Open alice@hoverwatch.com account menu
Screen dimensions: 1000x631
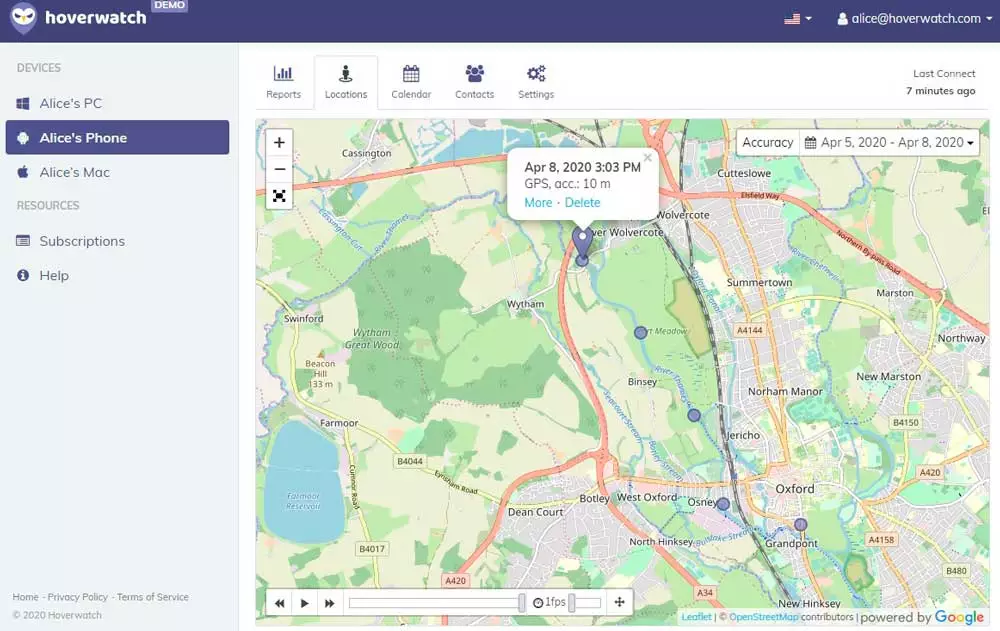[x=915, y=19]
